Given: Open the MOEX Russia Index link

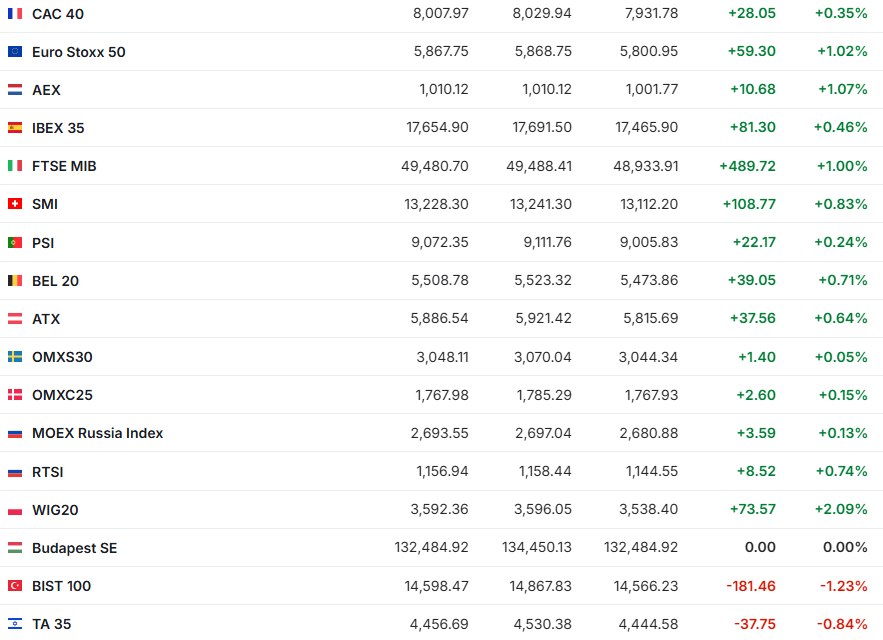Looking at the screenshot, I should coord(97,433).
